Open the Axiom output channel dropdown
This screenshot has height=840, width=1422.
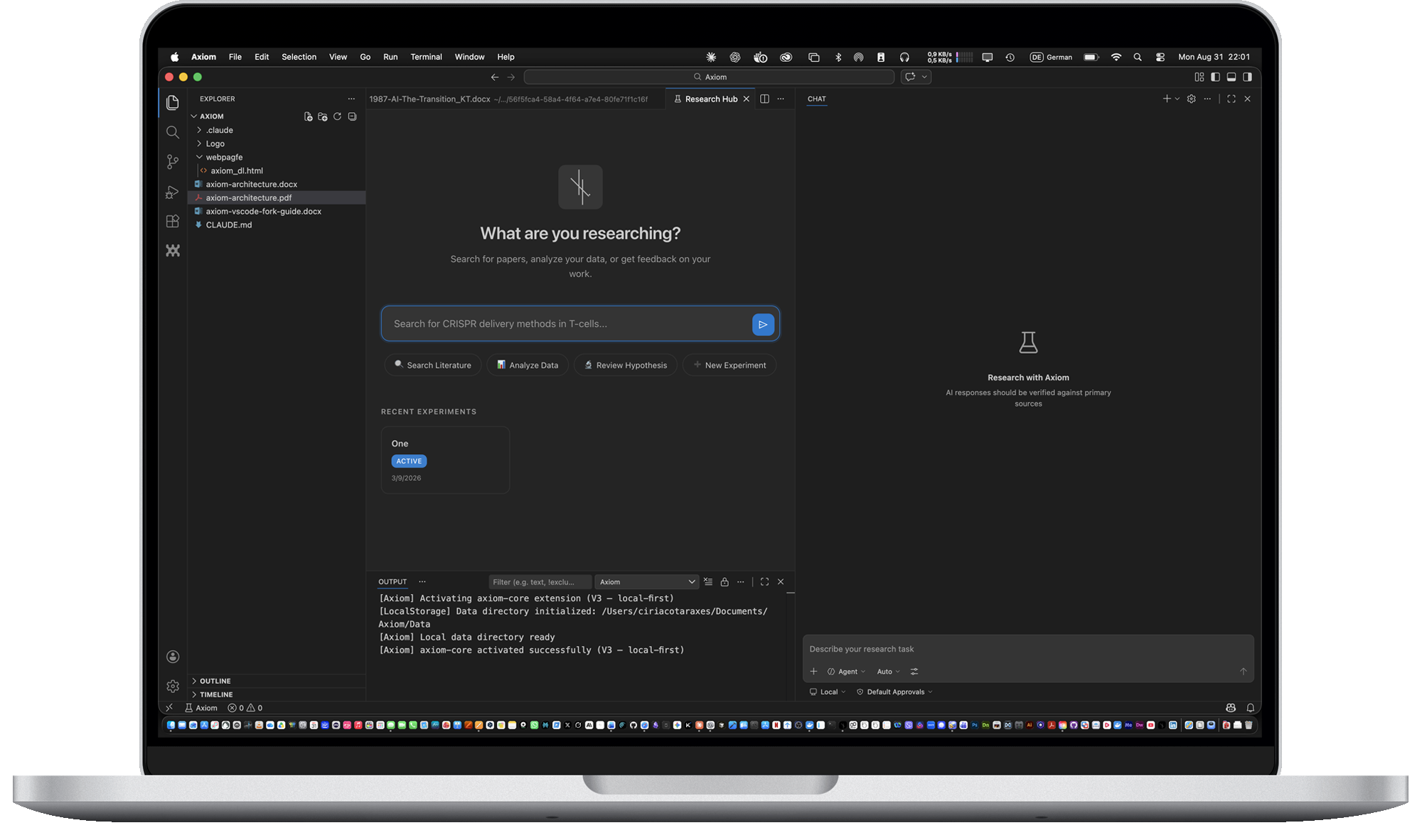click(x=646, y=582)
